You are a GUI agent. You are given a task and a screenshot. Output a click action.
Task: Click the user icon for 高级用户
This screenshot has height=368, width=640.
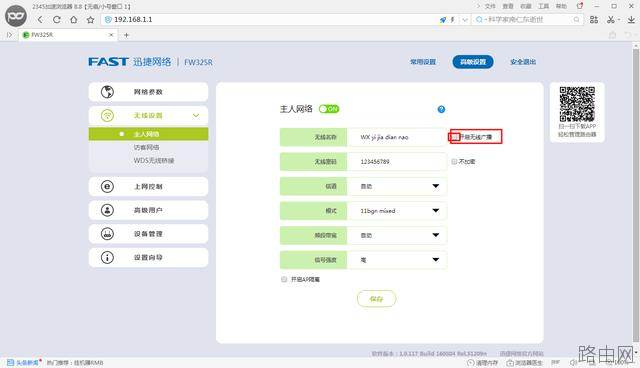tap(107, 210)
